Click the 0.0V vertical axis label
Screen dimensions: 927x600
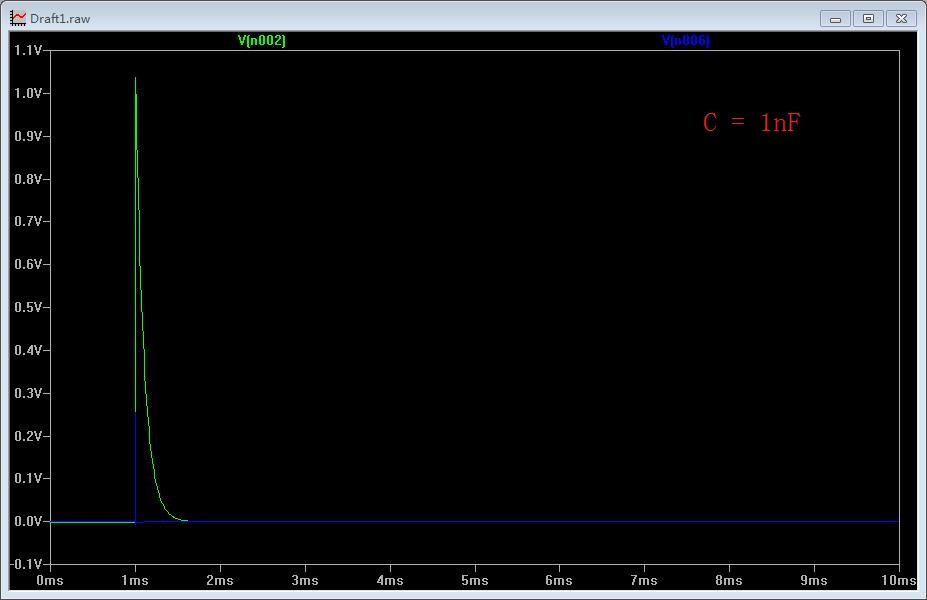point(28,521)
